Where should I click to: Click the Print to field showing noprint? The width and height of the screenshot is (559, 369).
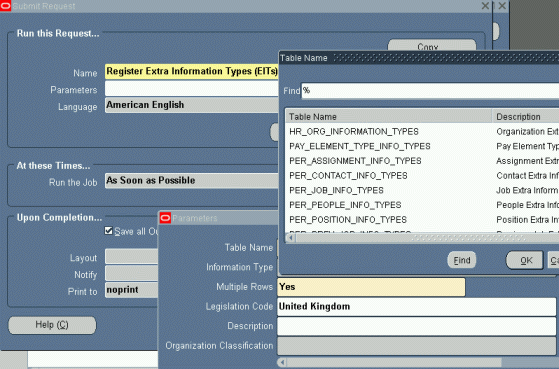132,290
